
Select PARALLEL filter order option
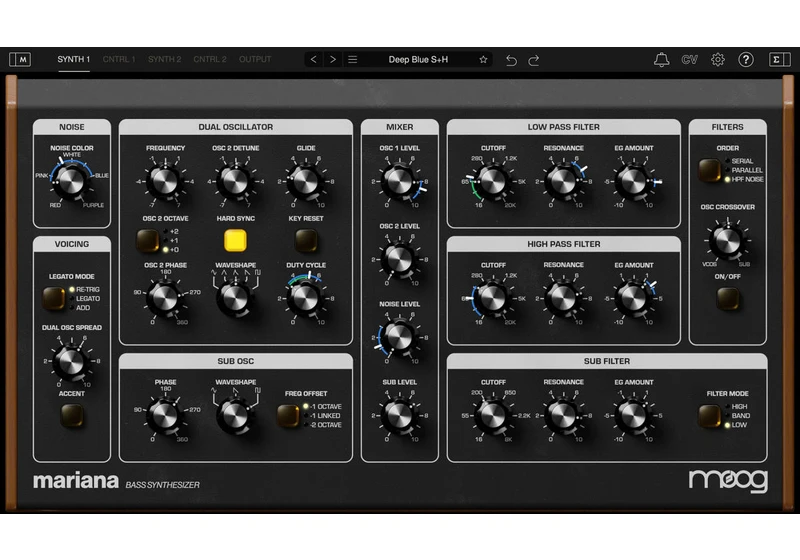tap(743, 170)
